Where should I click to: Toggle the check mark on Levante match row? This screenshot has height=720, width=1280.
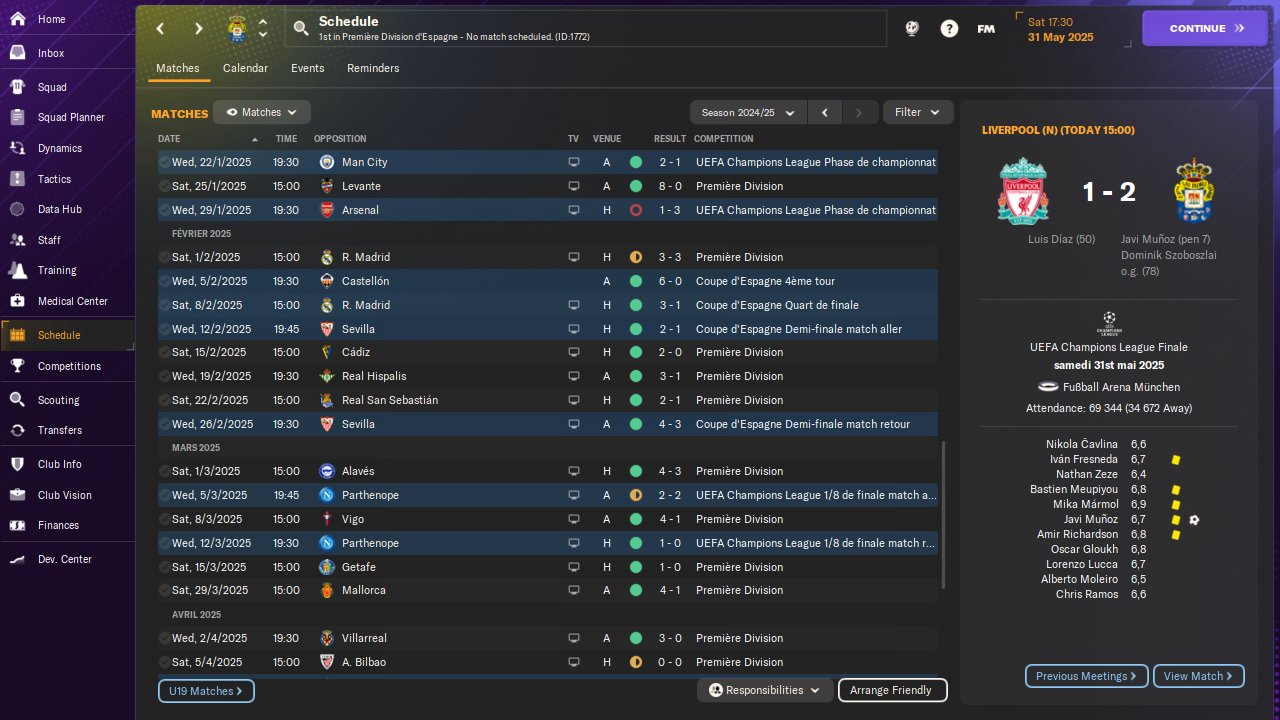(x=164, y=186)
